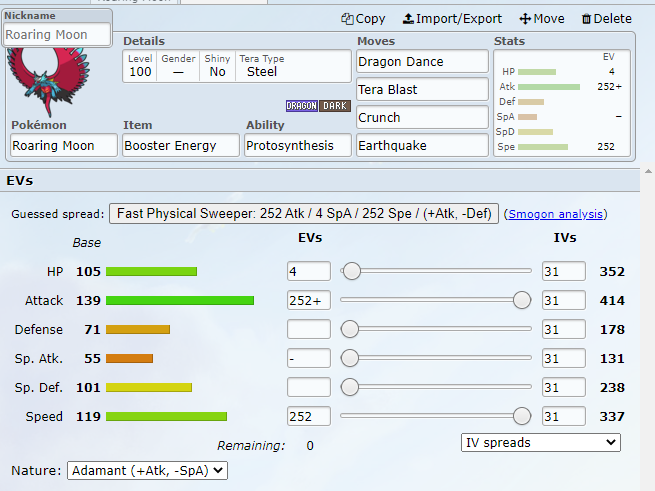
Task: Click the Speed EV slider handle
Action: pos(522,416)
